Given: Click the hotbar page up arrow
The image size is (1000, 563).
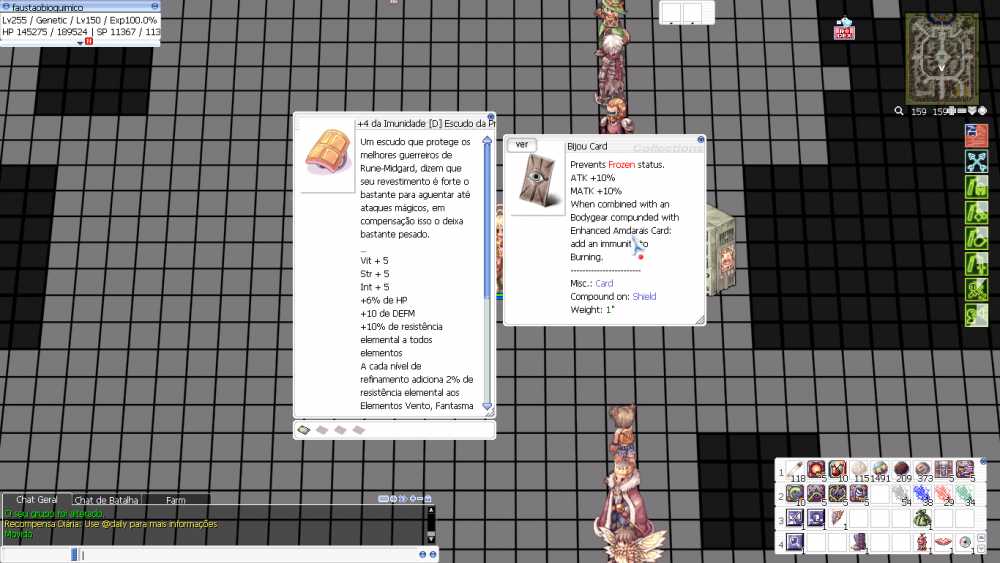Looking at the screenshot, I should [x=982, y=539].
